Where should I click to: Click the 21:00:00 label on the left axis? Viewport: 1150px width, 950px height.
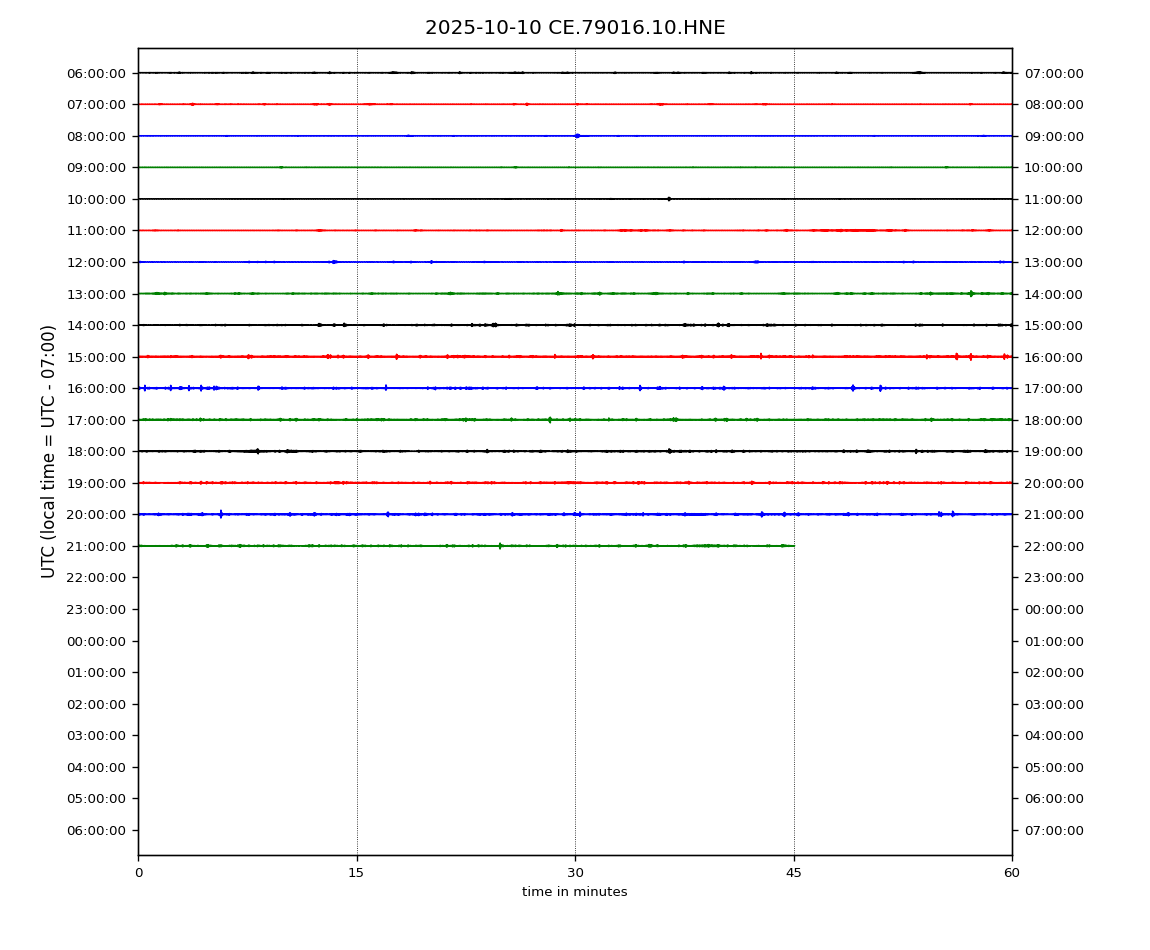click(x=97, y=546)
